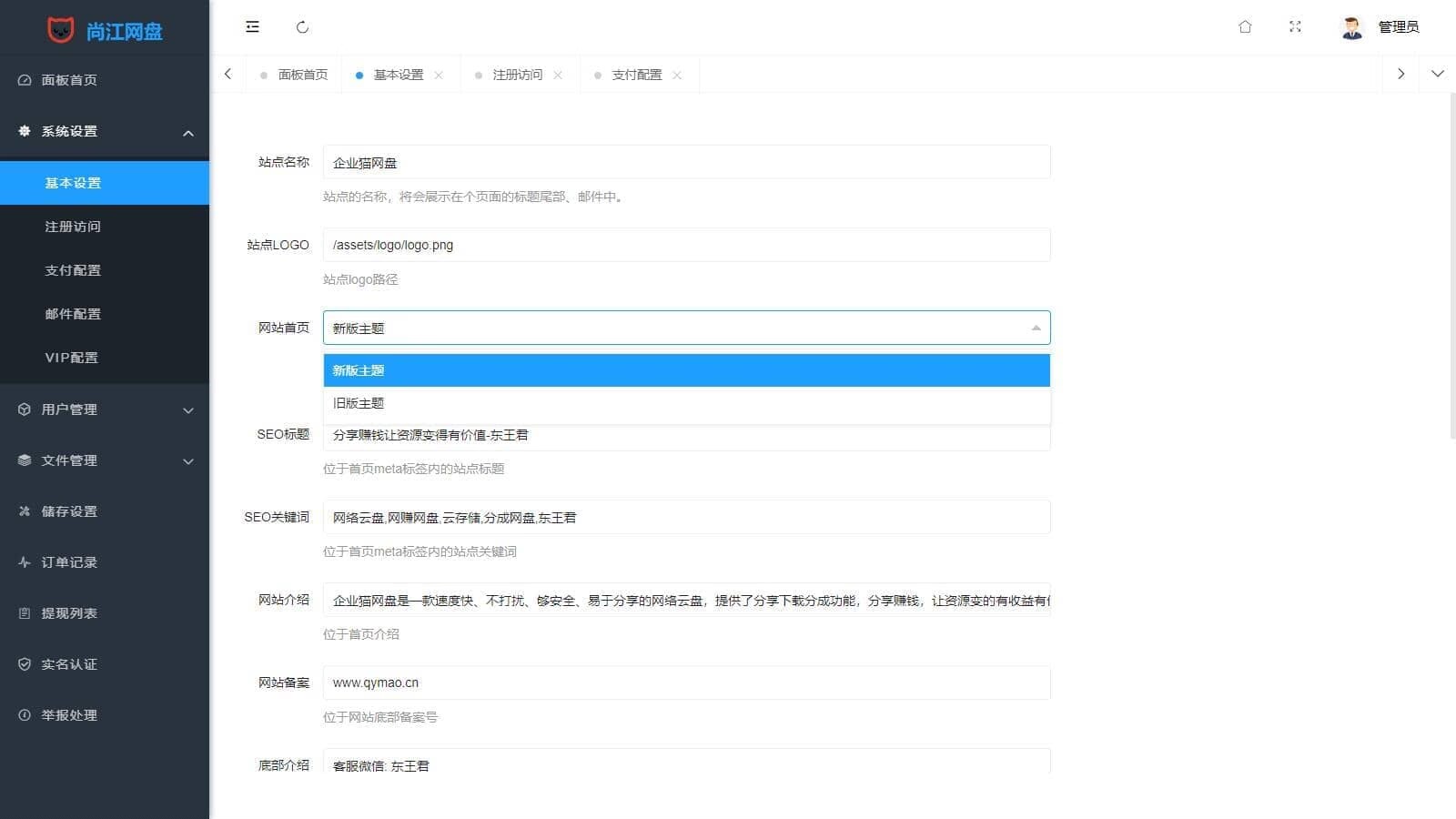Click the 站点LOGO path input field
The width and height of the screenshot is (1456, 819).
click(x=686, y=244)
